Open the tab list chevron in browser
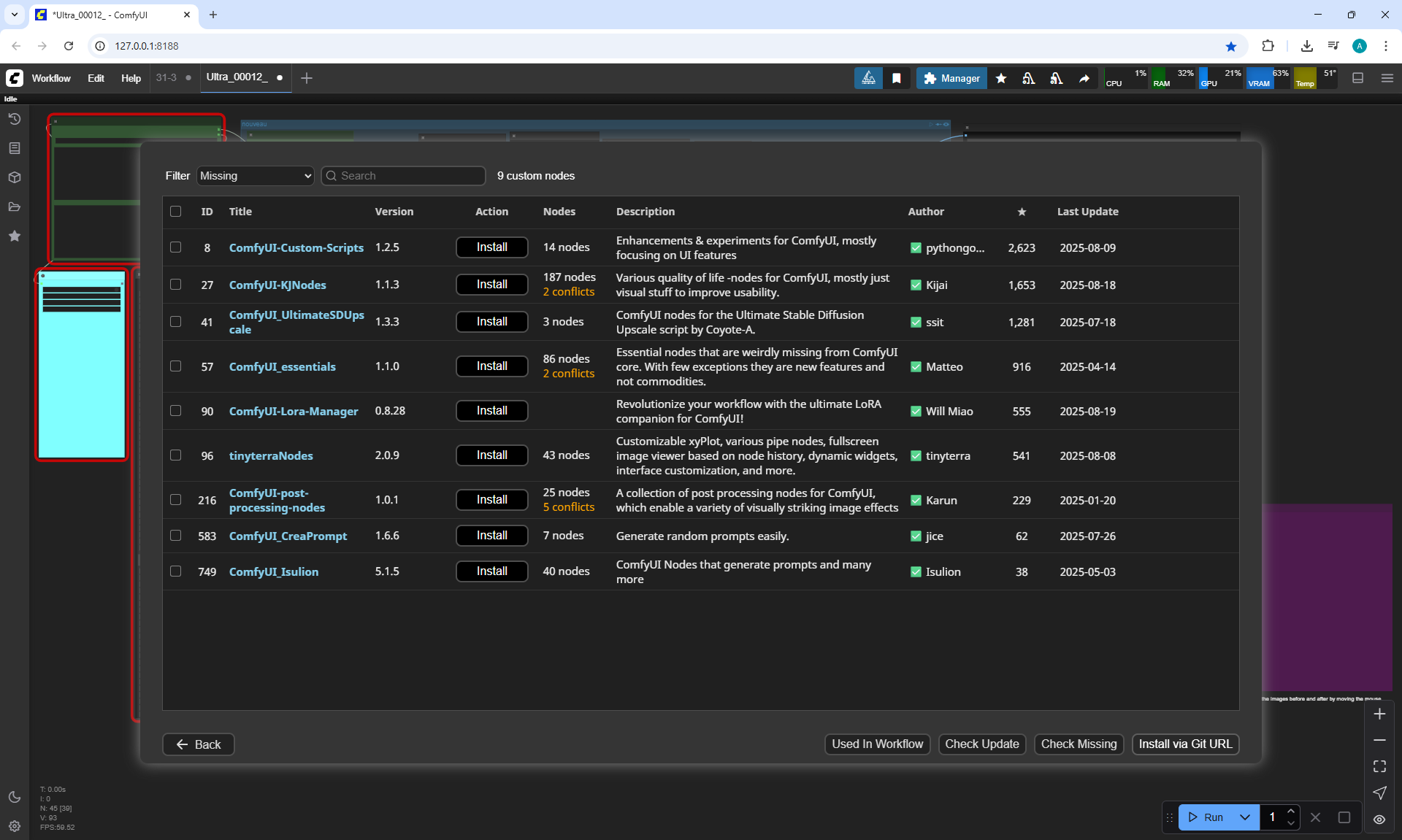The image size is (1402, 840). (x=14, y=15)
